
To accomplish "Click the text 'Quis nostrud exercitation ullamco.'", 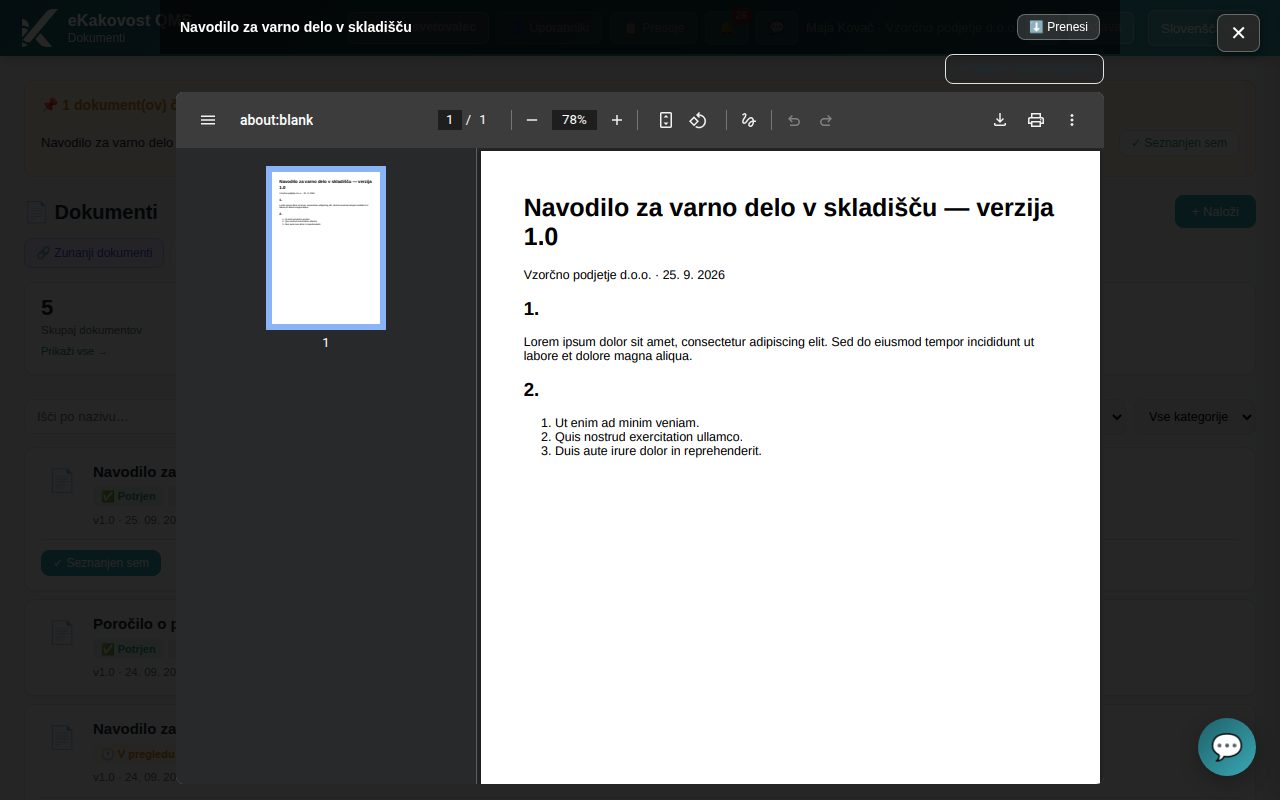I will click(649, 437).
